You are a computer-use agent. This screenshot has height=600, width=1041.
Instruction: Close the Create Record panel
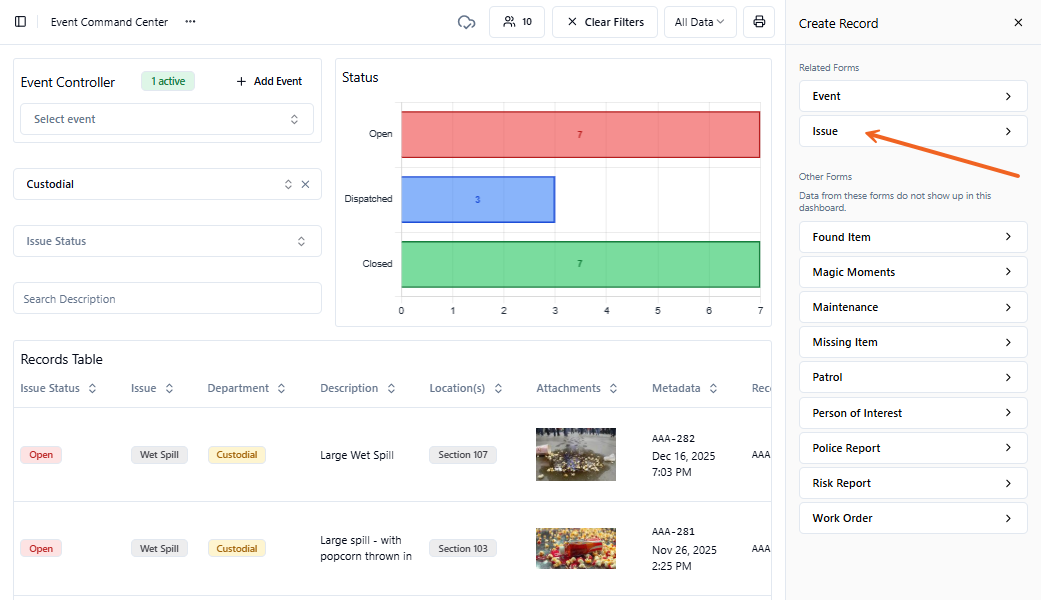point(1018,23)
